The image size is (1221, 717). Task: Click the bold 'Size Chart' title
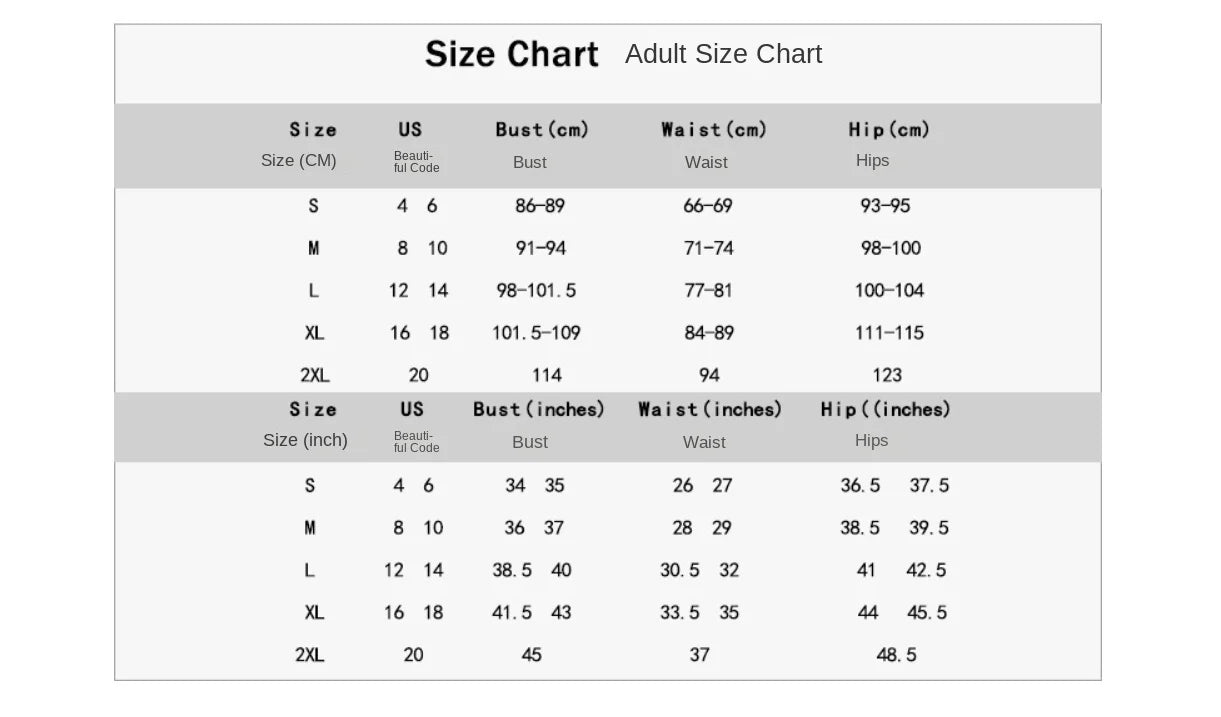point(511,54)
